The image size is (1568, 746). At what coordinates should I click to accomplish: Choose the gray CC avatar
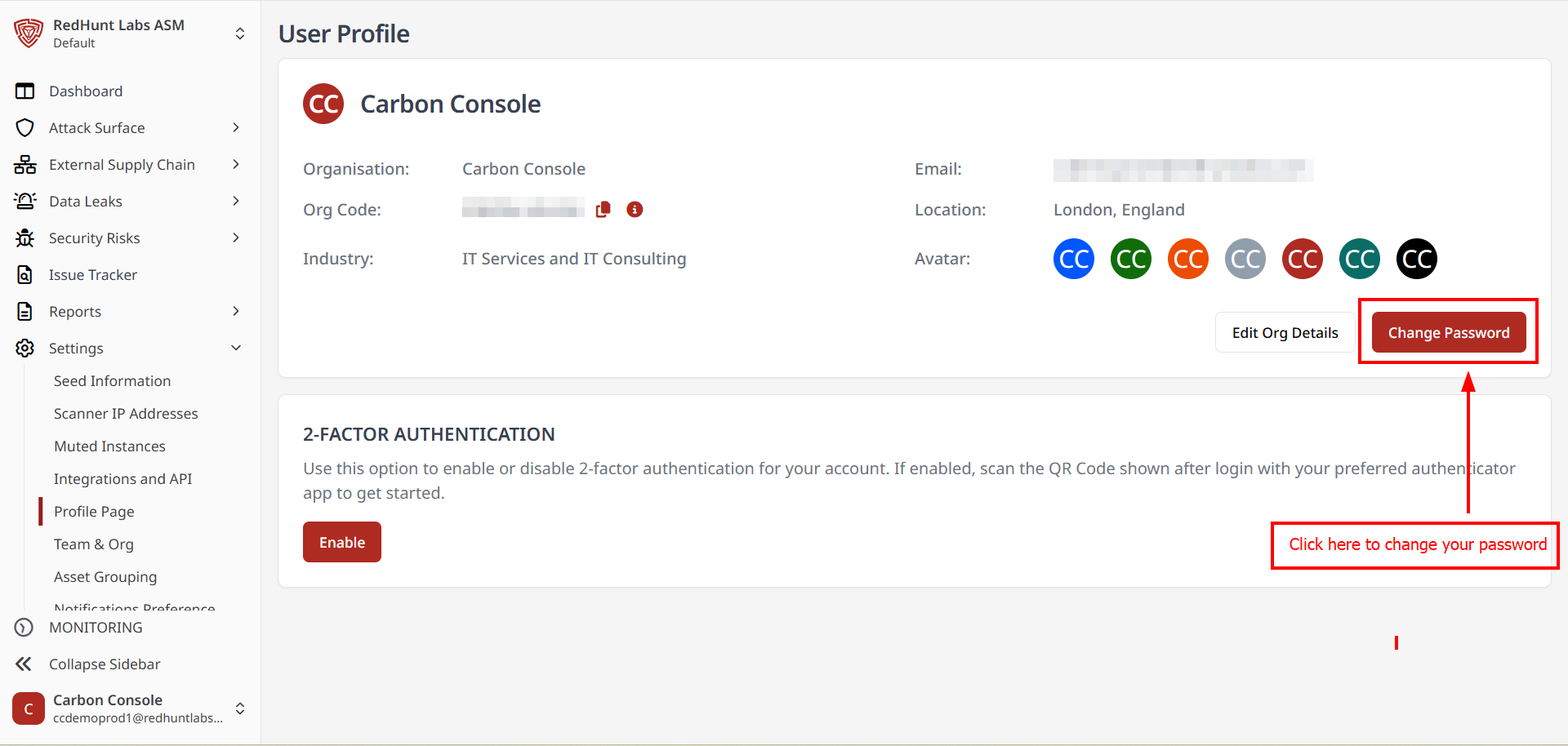click(1245, 259)
